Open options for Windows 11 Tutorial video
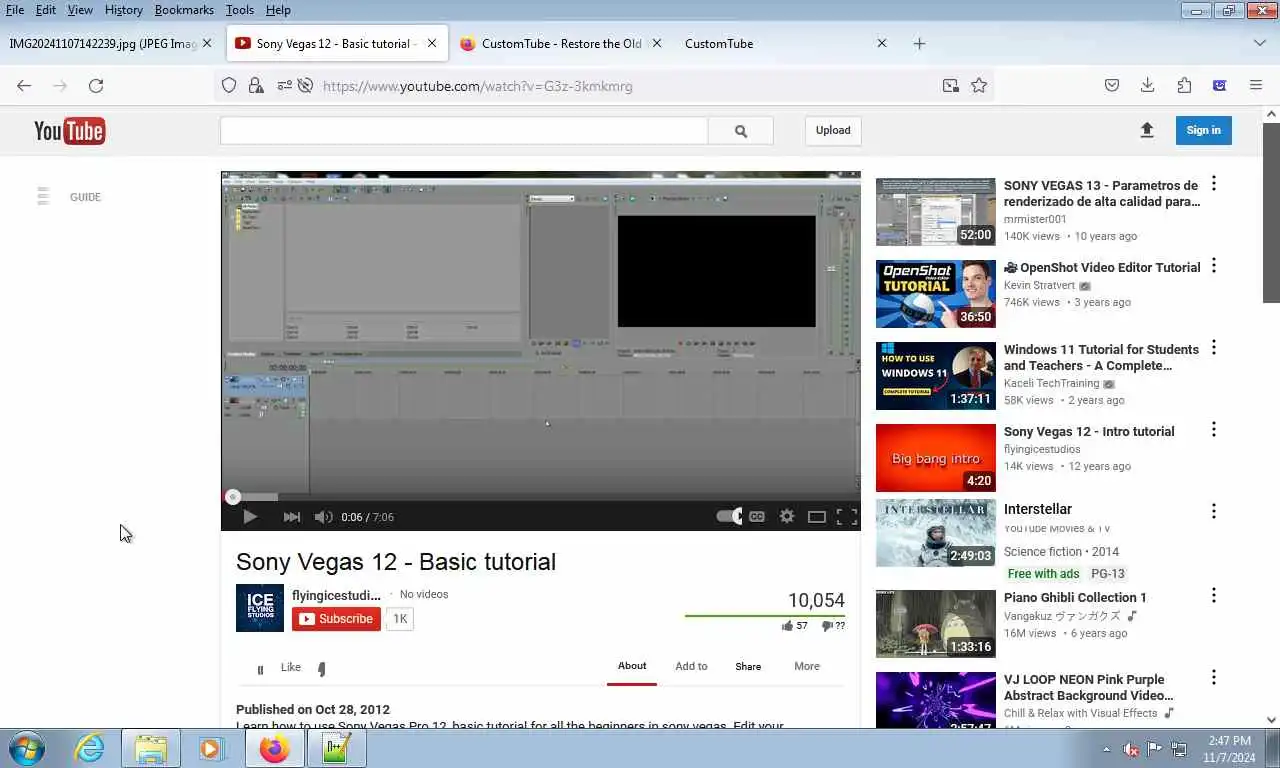Viewport: 1280px width, 768px height. pos(1214,348)
